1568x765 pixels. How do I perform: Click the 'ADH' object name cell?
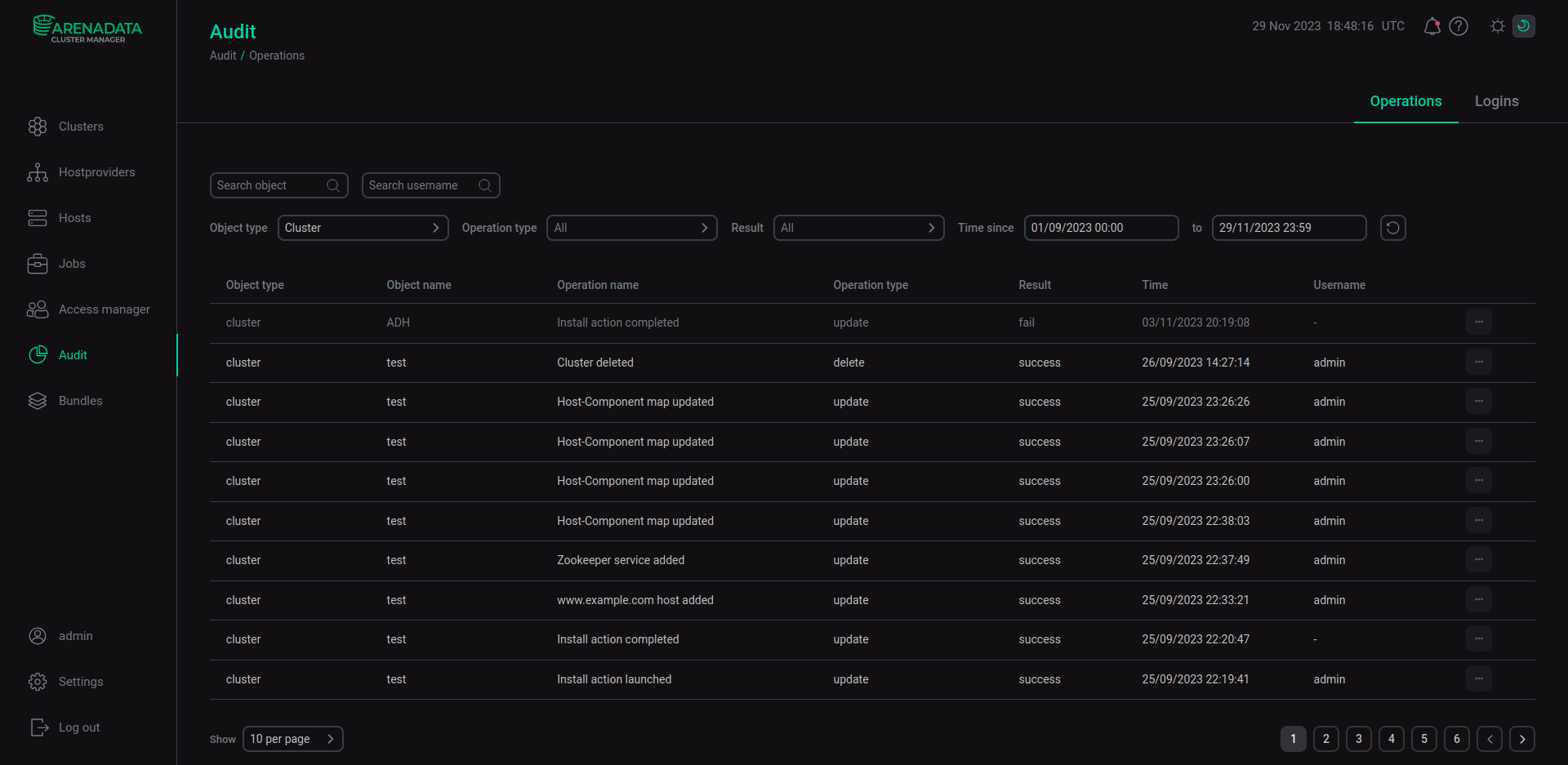399,322
